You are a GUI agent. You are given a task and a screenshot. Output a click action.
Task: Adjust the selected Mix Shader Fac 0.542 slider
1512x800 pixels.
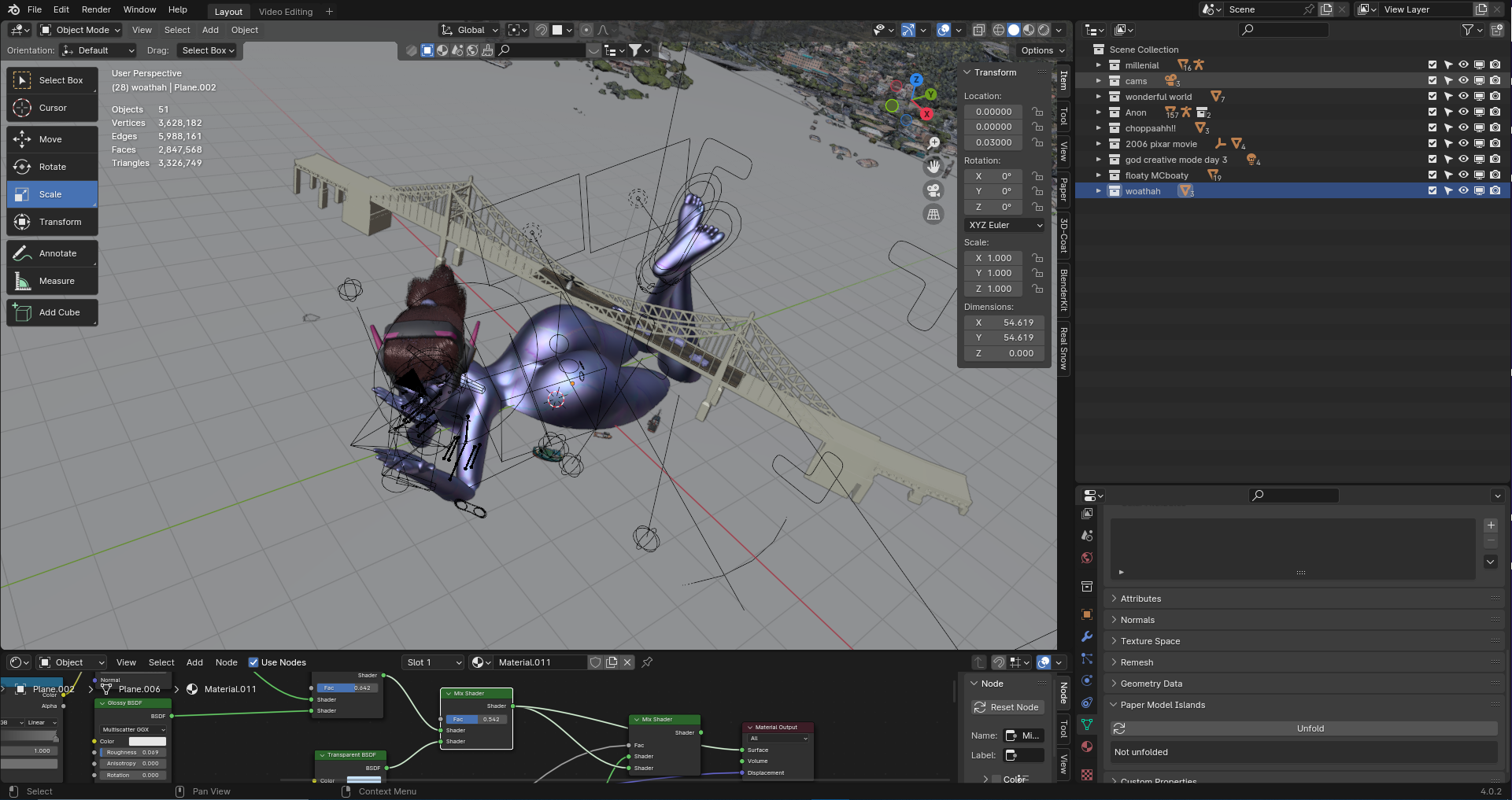(x=476, y=719)
